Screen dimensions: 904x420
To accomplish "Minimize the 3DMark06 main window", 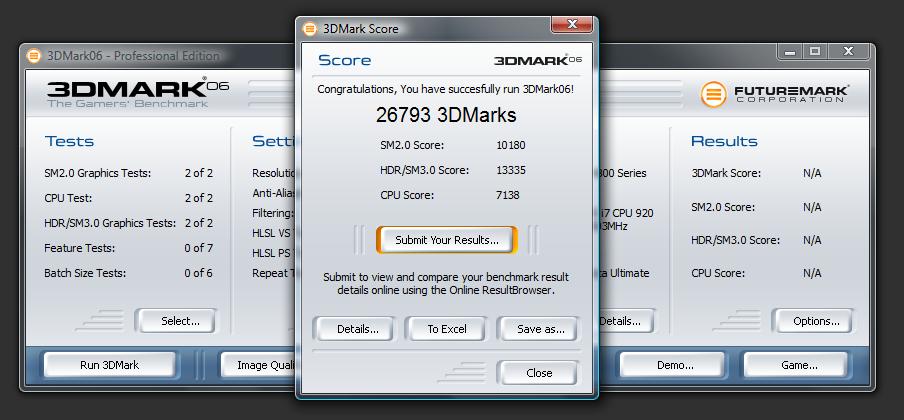I will [789, 51].
